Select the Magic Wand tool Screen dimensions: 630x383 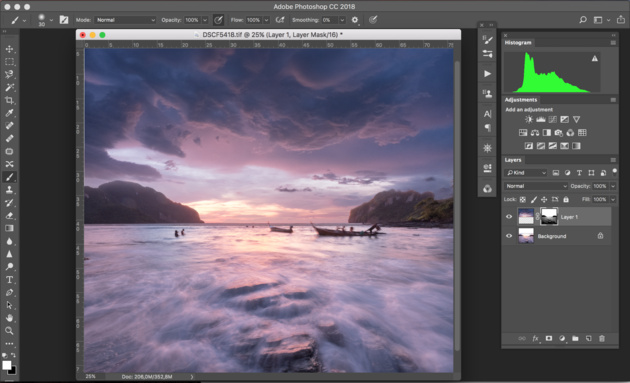click(9, 88)
